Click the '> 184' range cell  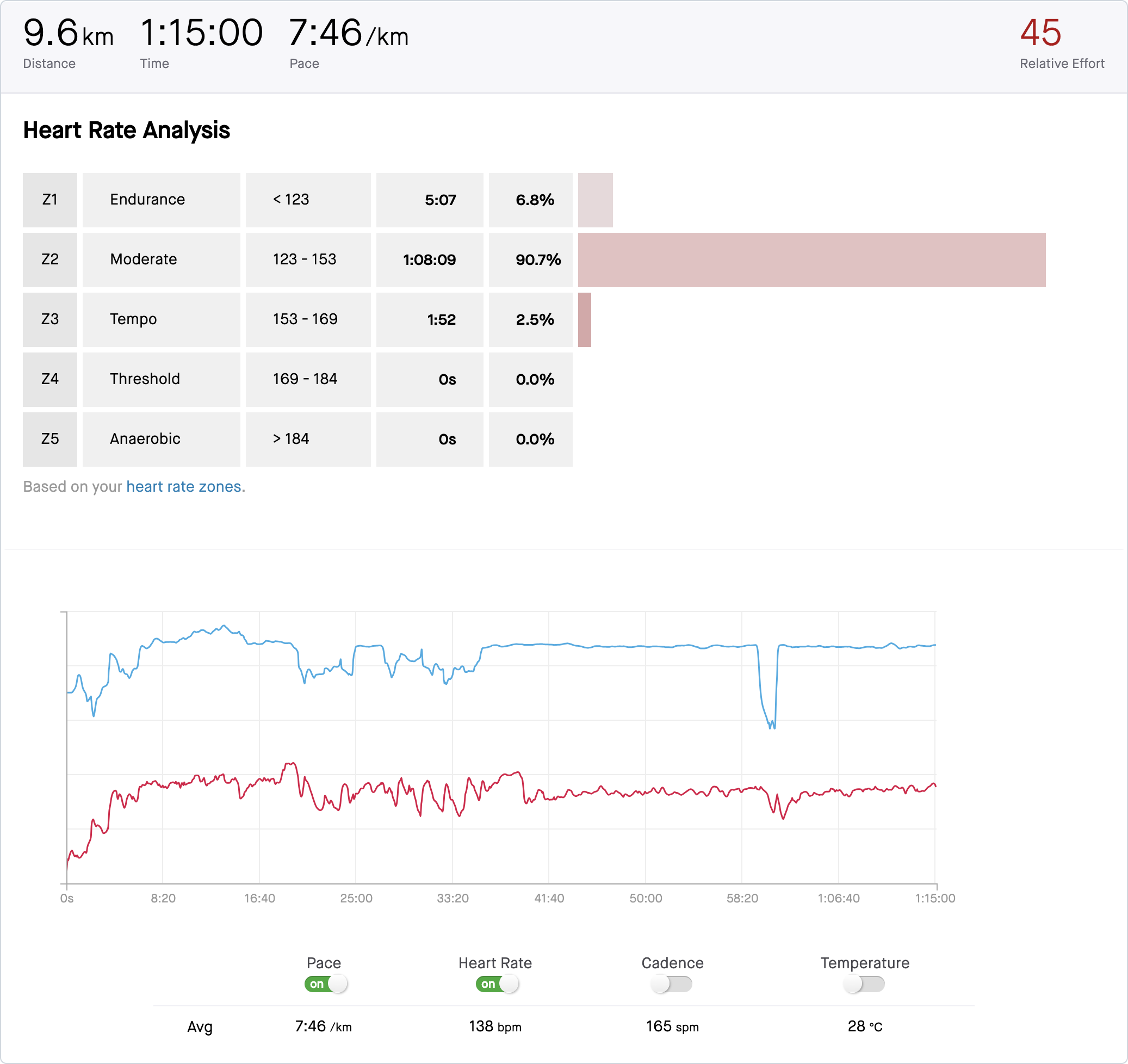click(x=308, y=439)
